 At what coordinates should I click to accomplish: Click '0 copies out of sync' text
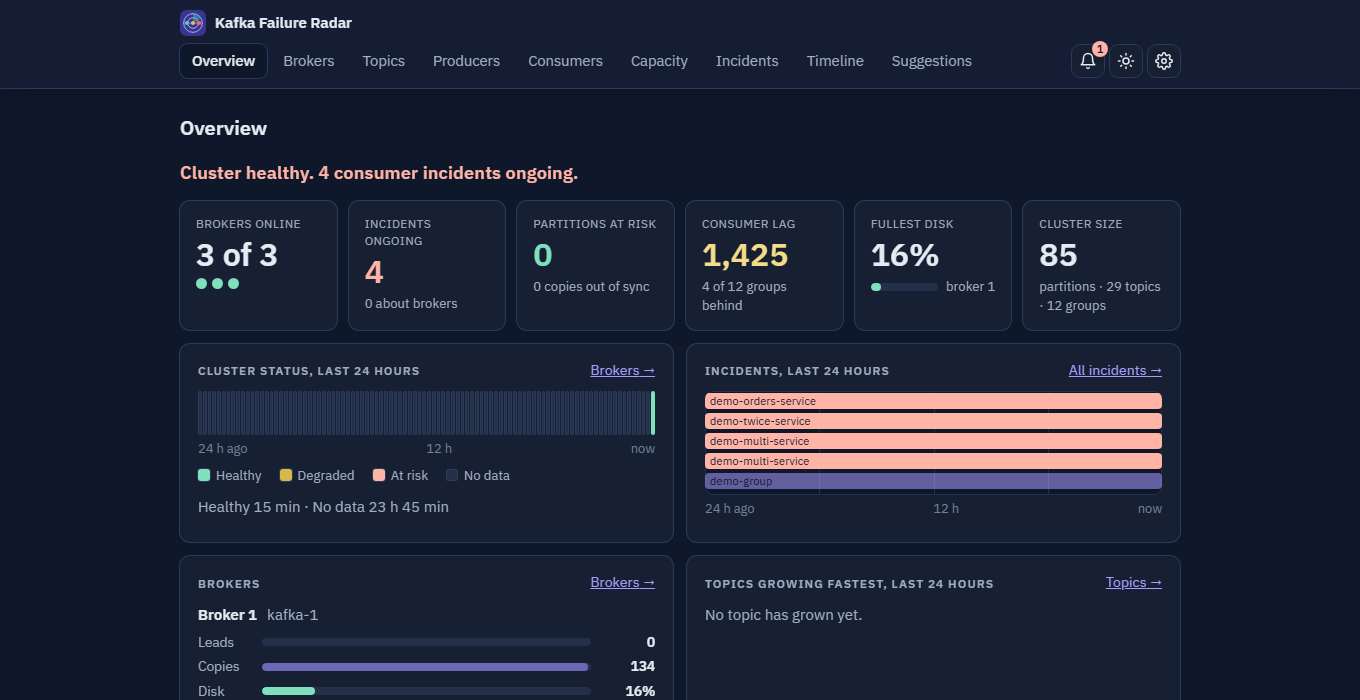[591, 287]
